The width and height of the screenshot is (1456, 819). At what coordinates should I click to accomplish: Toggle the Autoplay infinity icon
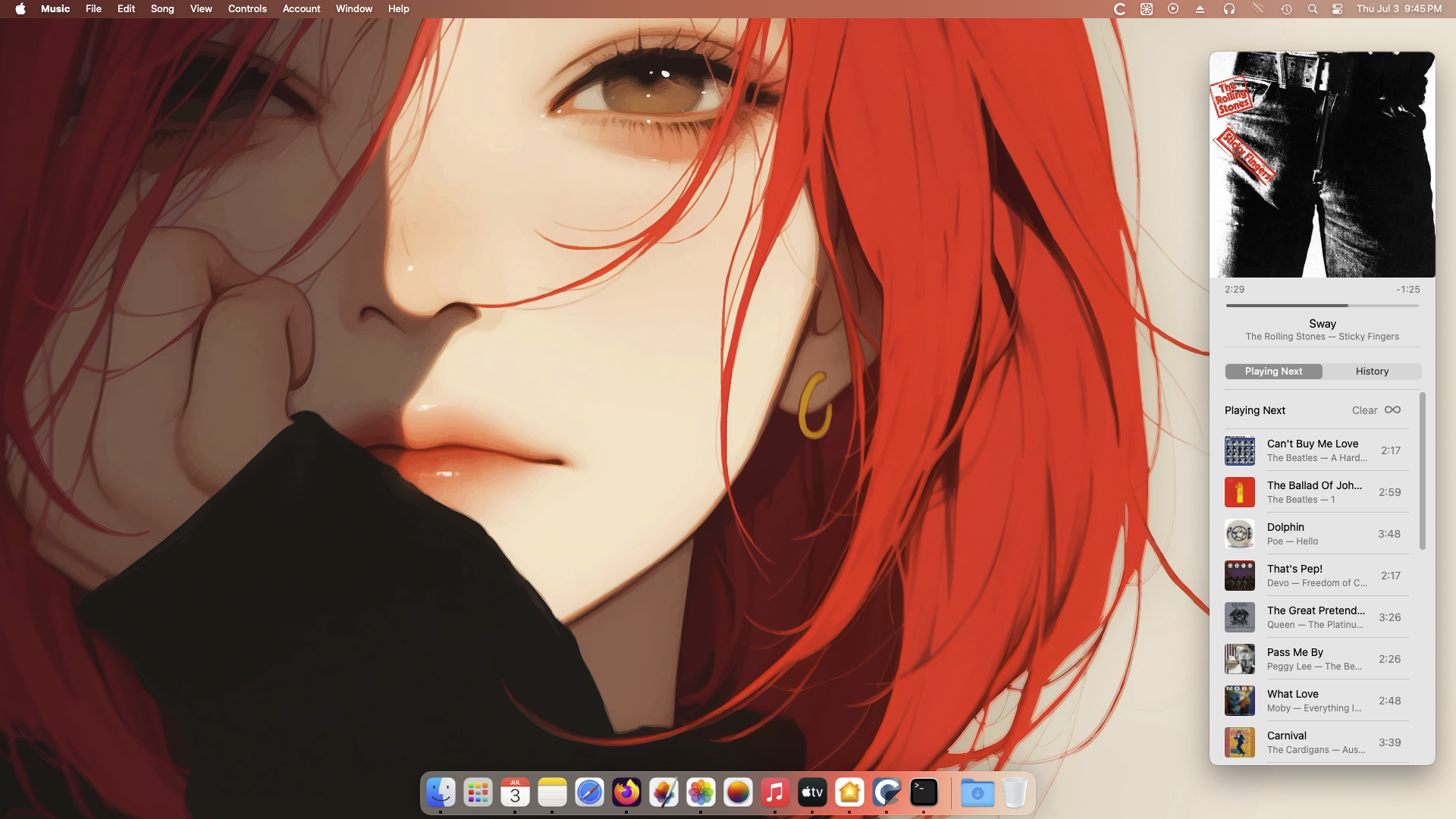pos(1392,409)
